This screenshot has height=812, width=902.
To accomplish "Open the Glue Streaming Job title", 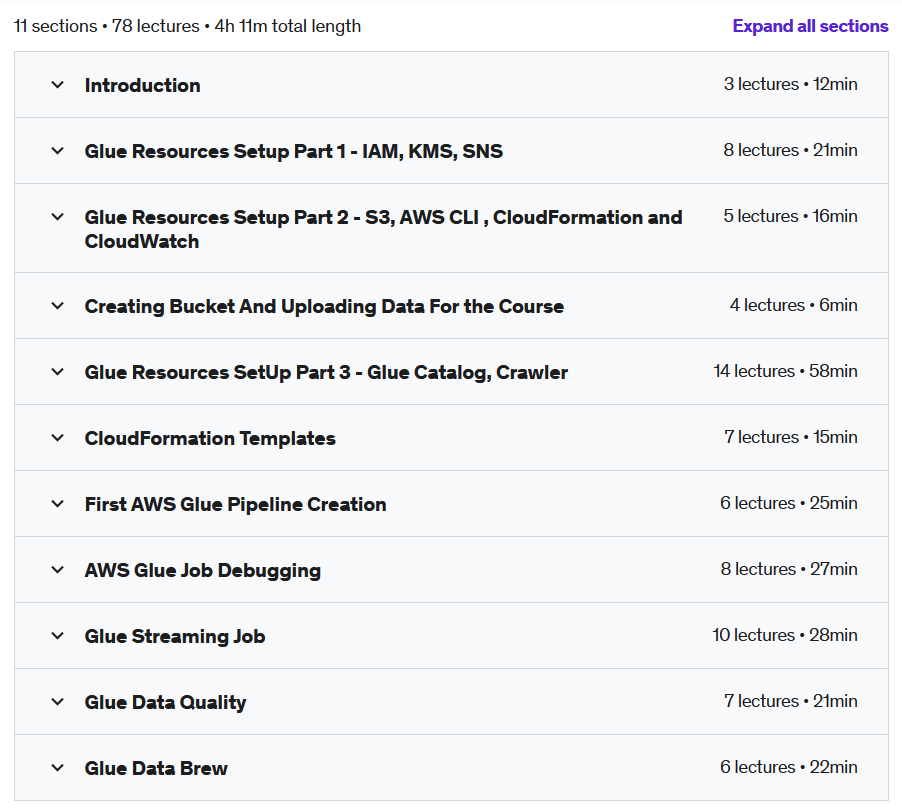I will pos(175,637).
